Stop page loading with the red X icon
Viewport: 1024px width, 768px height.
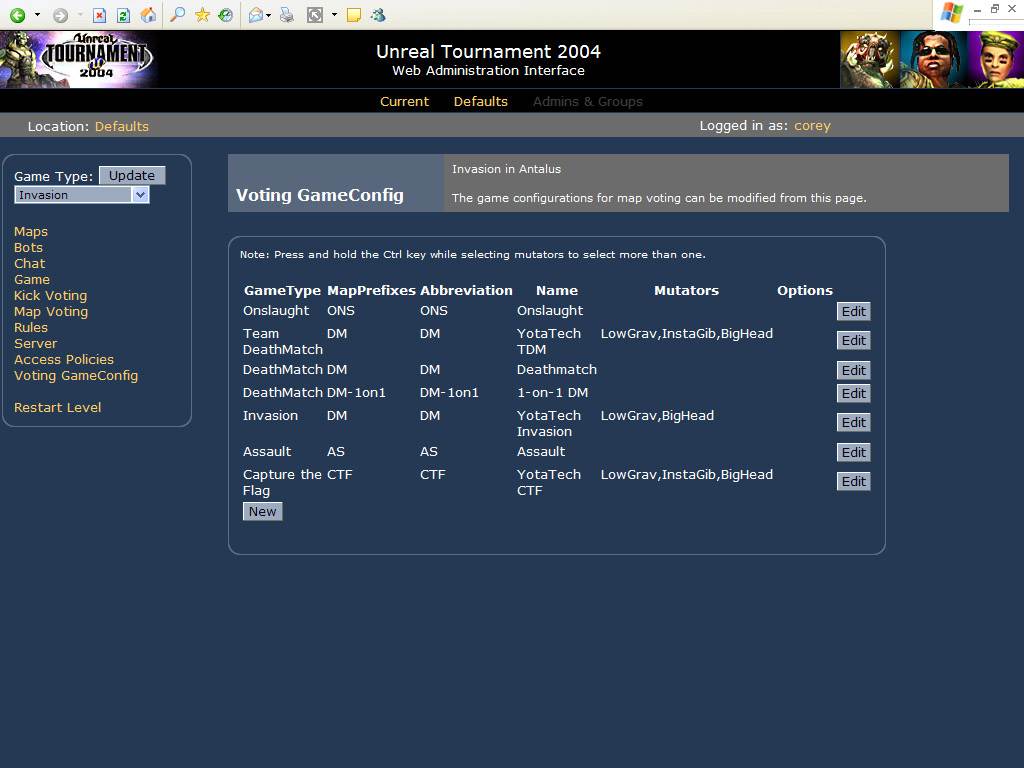click(99, 15)
